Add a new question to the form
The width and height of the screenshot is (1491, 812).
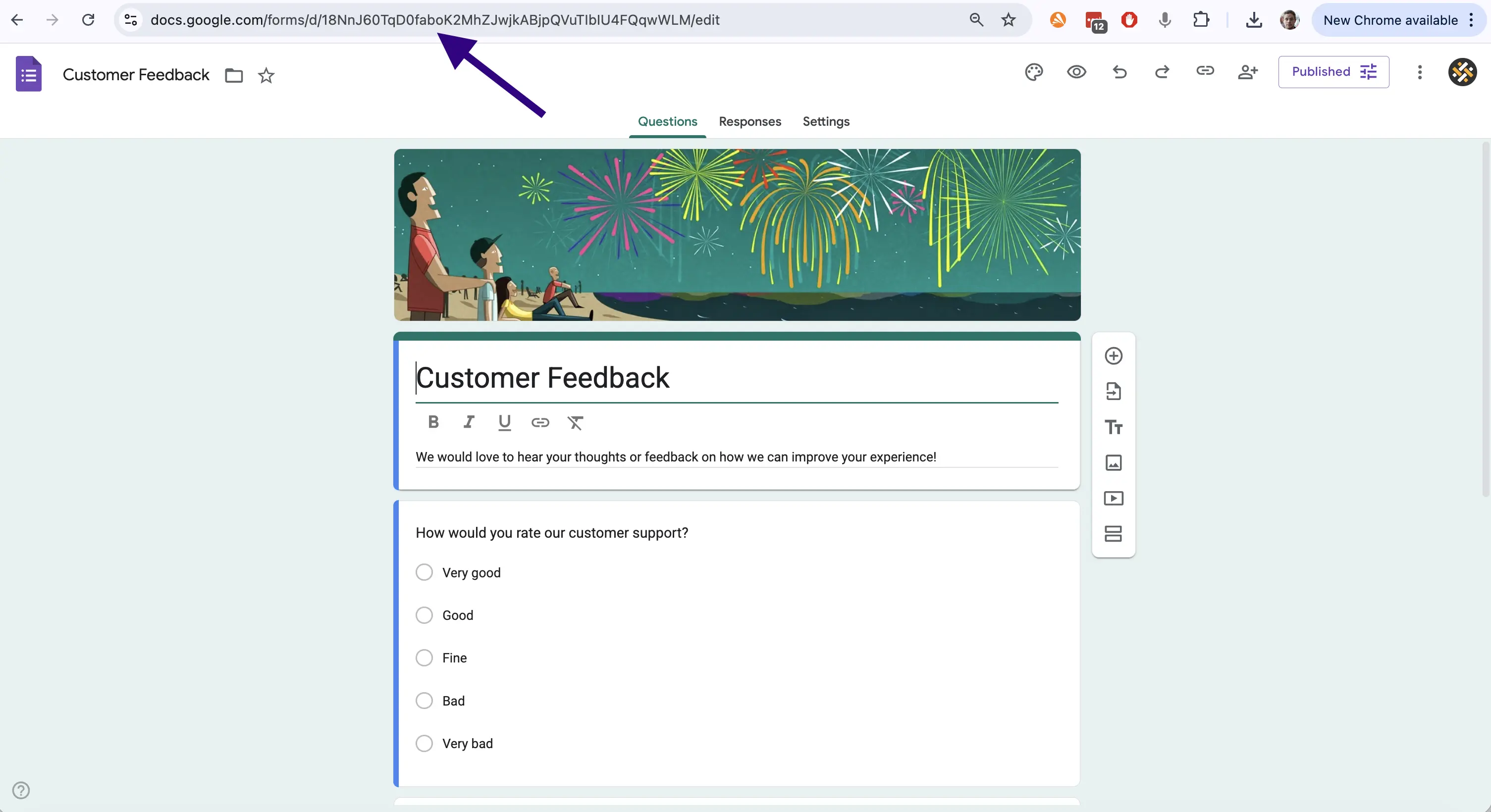tap(1113, 355)
